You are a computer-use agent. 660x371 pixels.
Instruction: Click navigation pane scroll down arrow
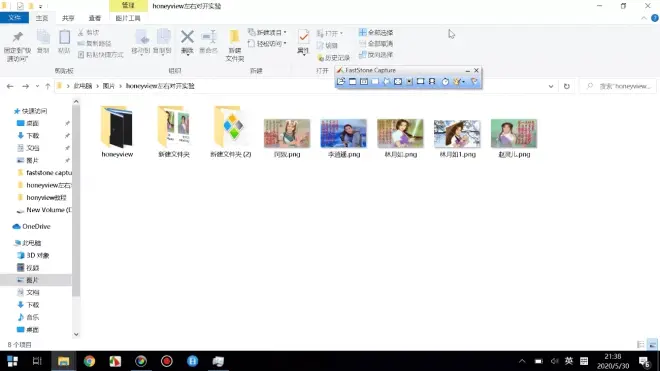pos(76,334)
